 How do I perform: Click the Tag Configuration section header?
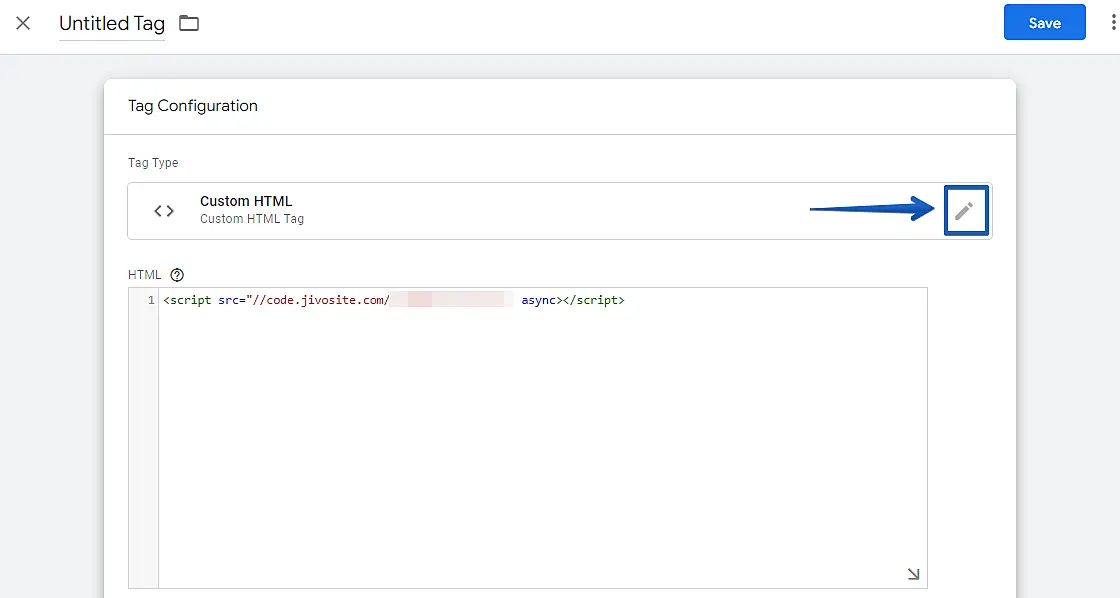tap(193, 106)
